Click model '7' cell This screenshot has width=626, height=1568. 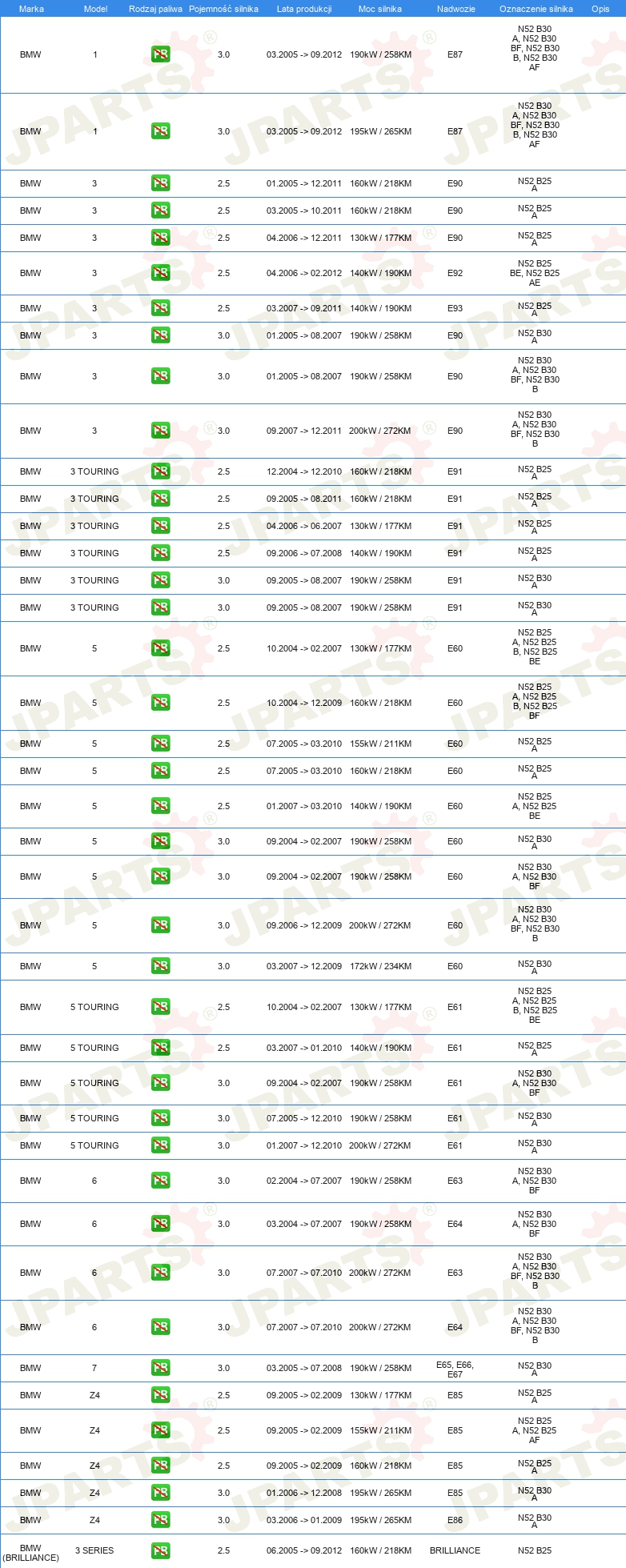click(x=94, y=1368)
